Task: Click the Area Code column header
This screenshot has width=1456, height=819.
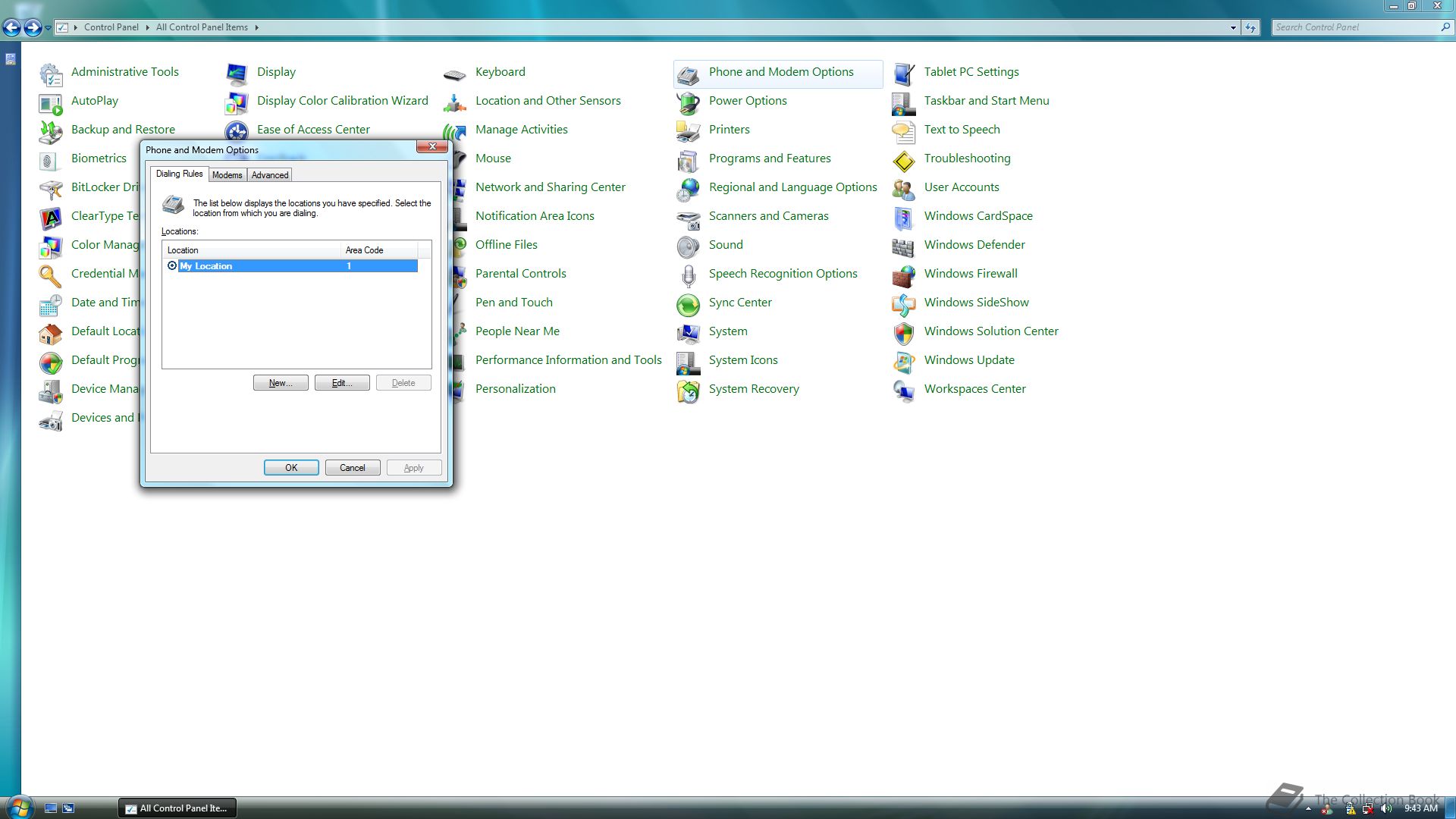Action: [x=379, y=249]
